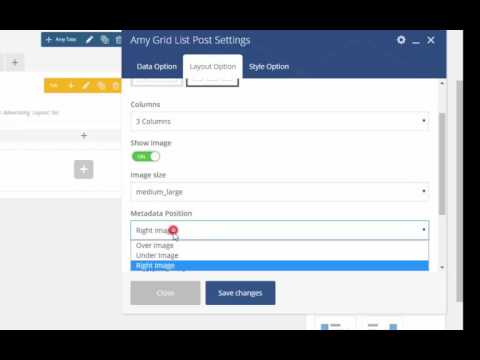This screenshot has width=480, height=360.
Task: Click the plus icon on the yellow bar
Action: click(71, 86)
